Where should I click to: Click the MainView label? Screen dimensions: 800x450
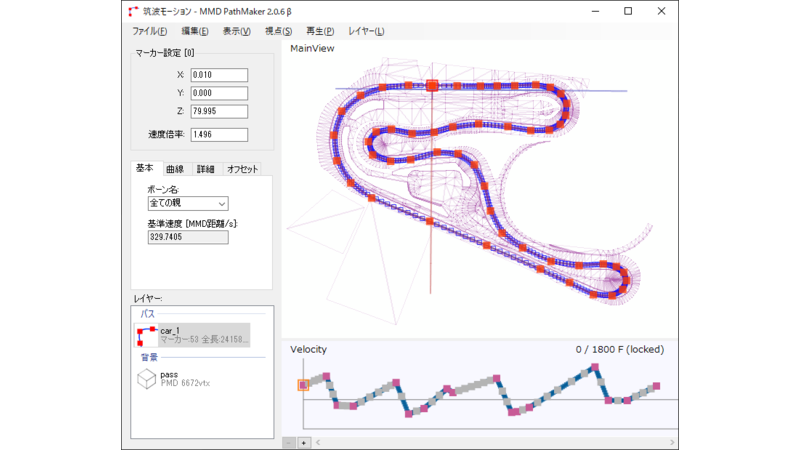click(x=312, y=48)
